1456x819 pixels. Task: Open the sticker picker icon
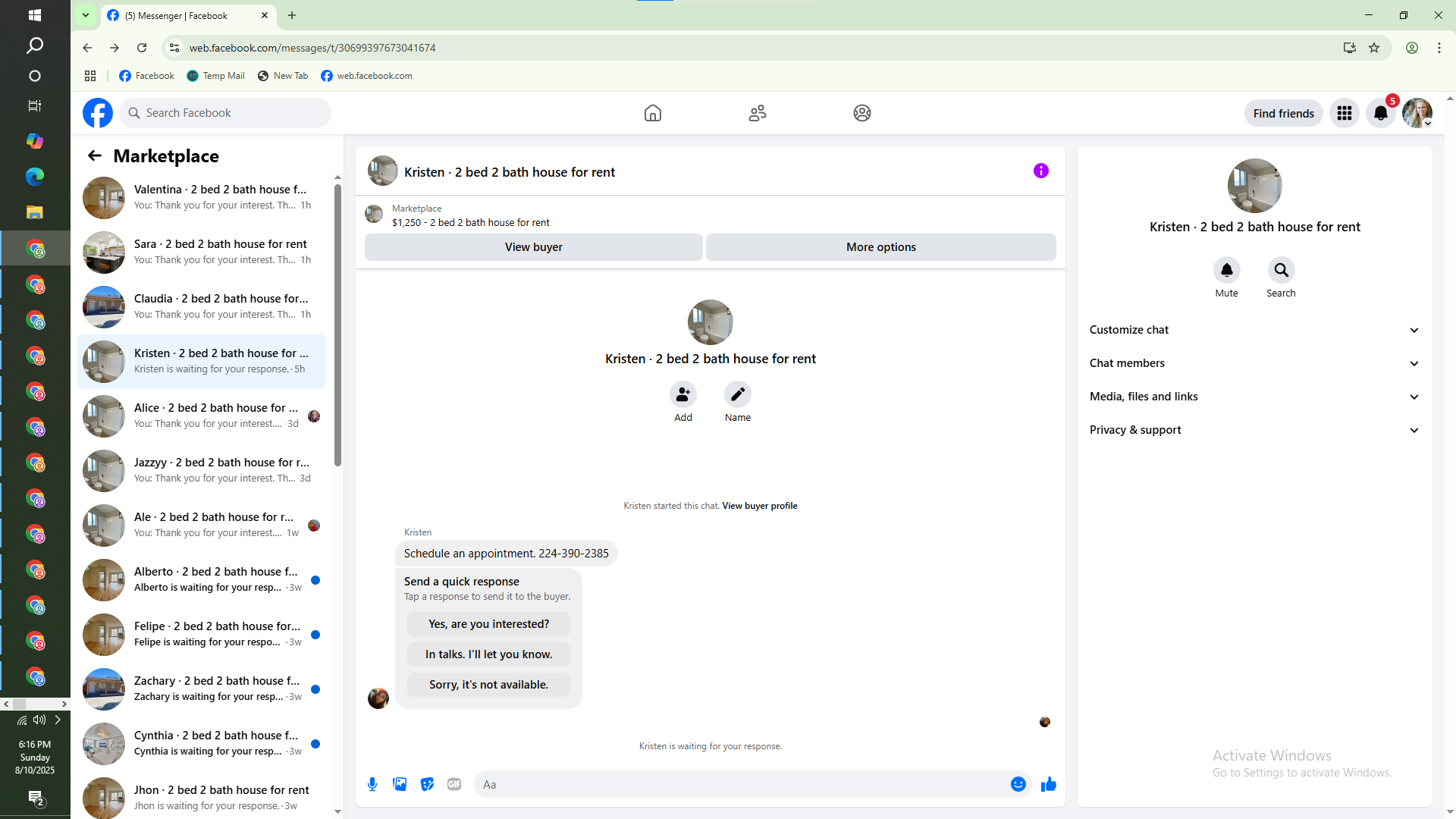(427, 784)
